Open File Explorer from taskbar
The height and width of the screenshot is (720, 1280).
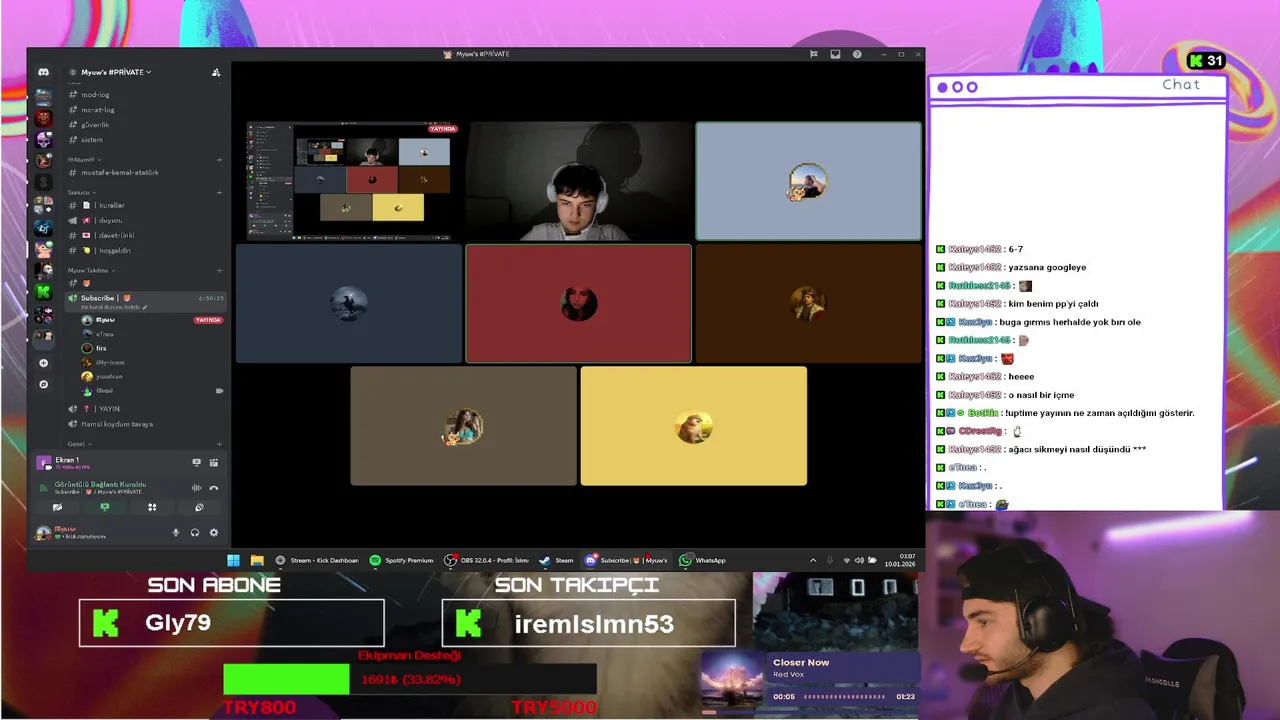tap(257, 560)
